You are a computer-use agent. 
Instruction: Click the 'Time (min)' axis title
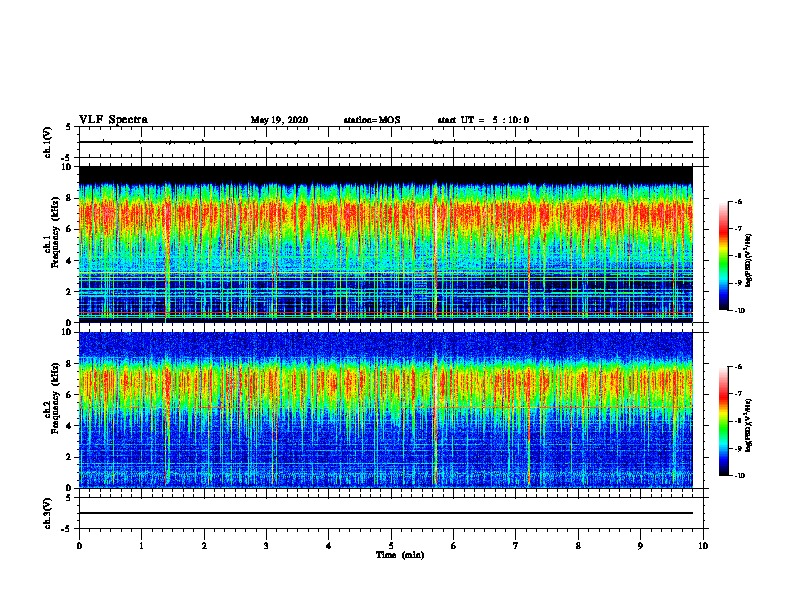400,555
